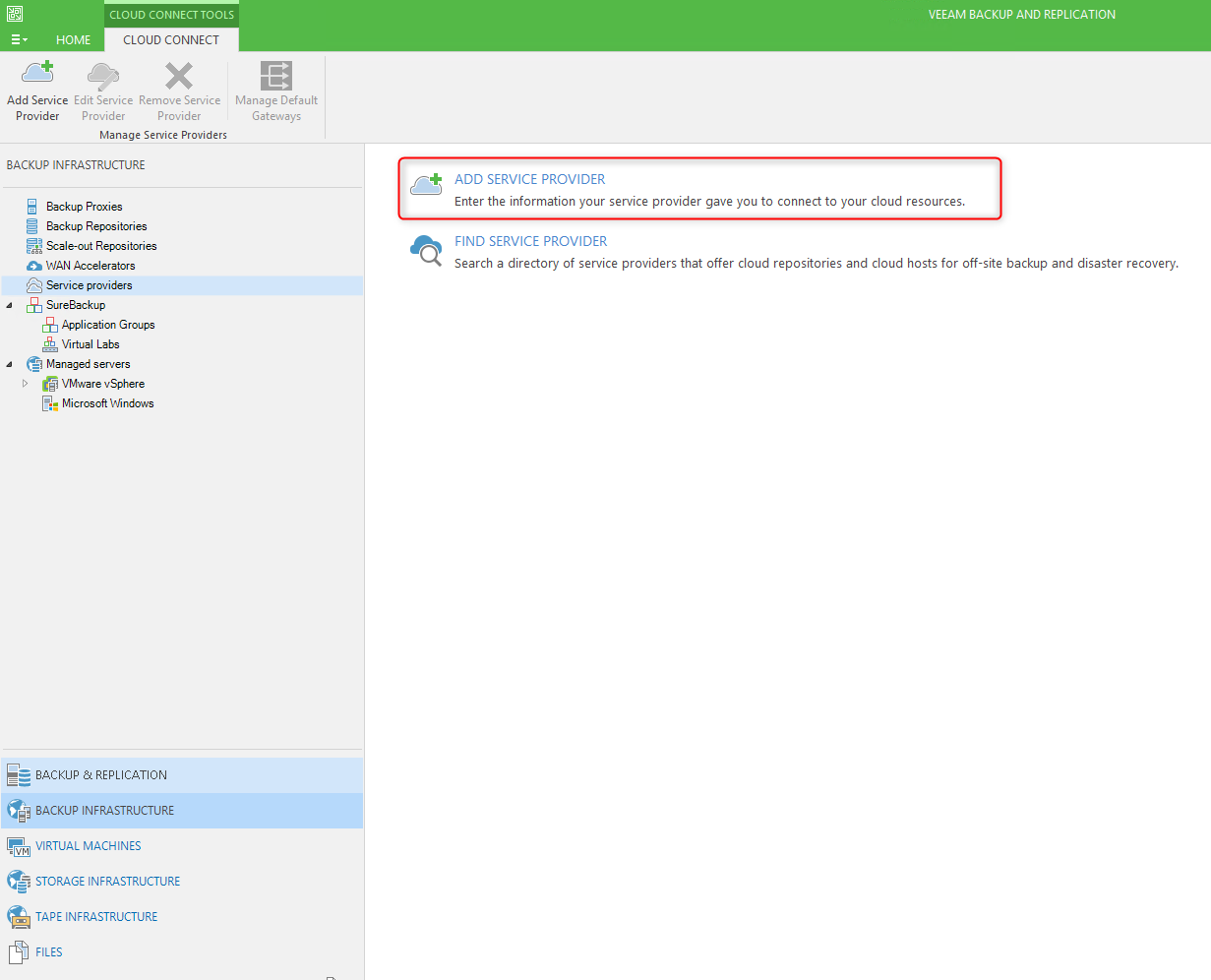The image size is (1211, 980).
Task: Click the Remove Service Provider ribbon icon
Action: click(179, 76)
